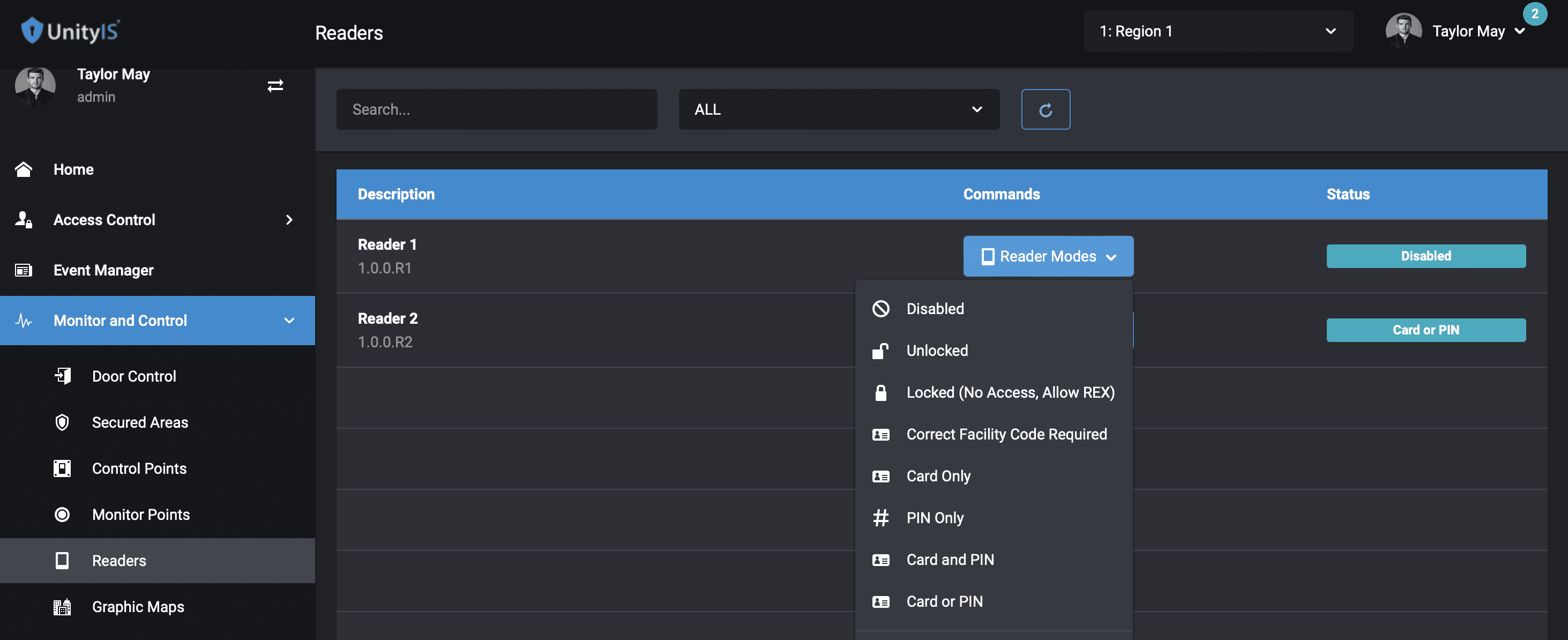Screen dimensions: 1568x640
Task: Open the ALL filter dropdown
Action: [839, 109]
